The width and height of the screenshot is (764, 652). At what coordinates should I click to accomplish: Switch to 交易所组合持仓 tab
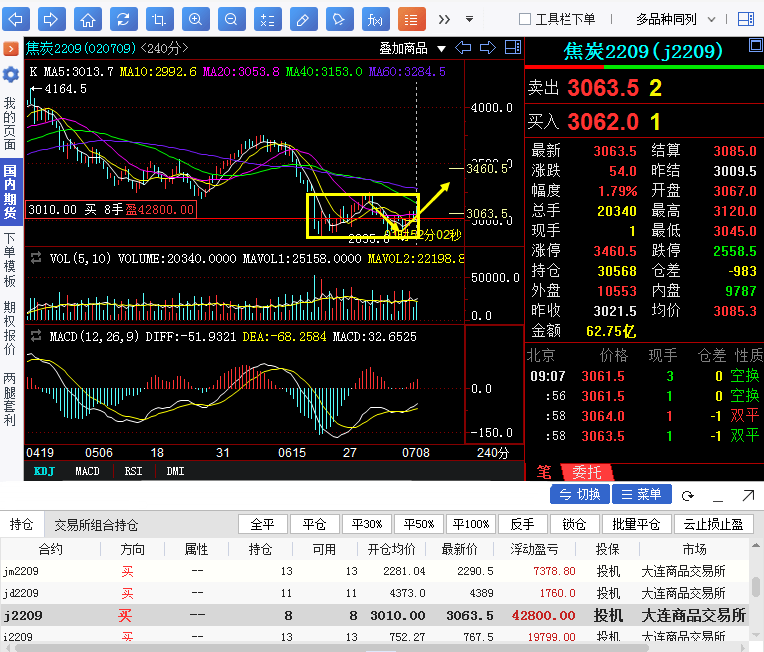[x=96, y=525]
